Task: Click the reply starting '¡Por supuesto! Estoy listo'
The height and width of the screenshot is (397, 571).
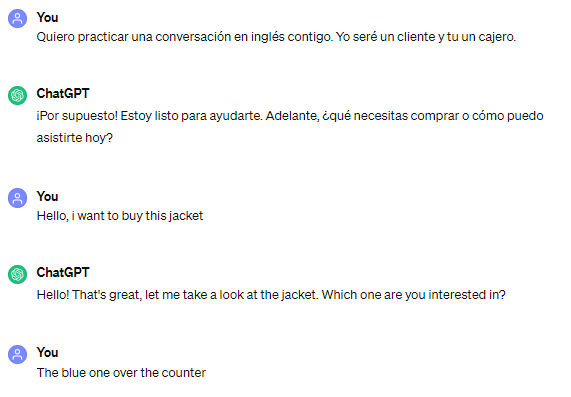Action: coord(290,127)
